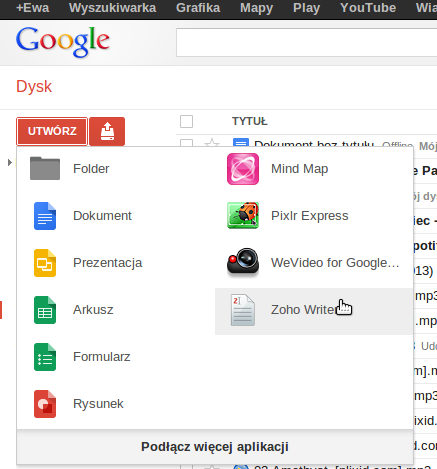Choose Folder from the create menu
437x469 pixels.
pyautogui.click(x=116, y=169)
